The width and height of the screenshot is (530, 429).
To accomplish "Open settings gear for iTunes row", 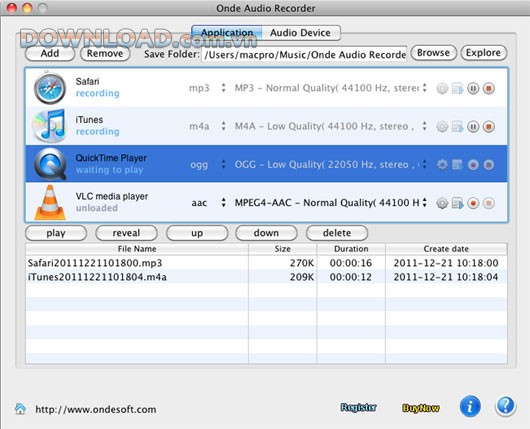I will (442, 127).
